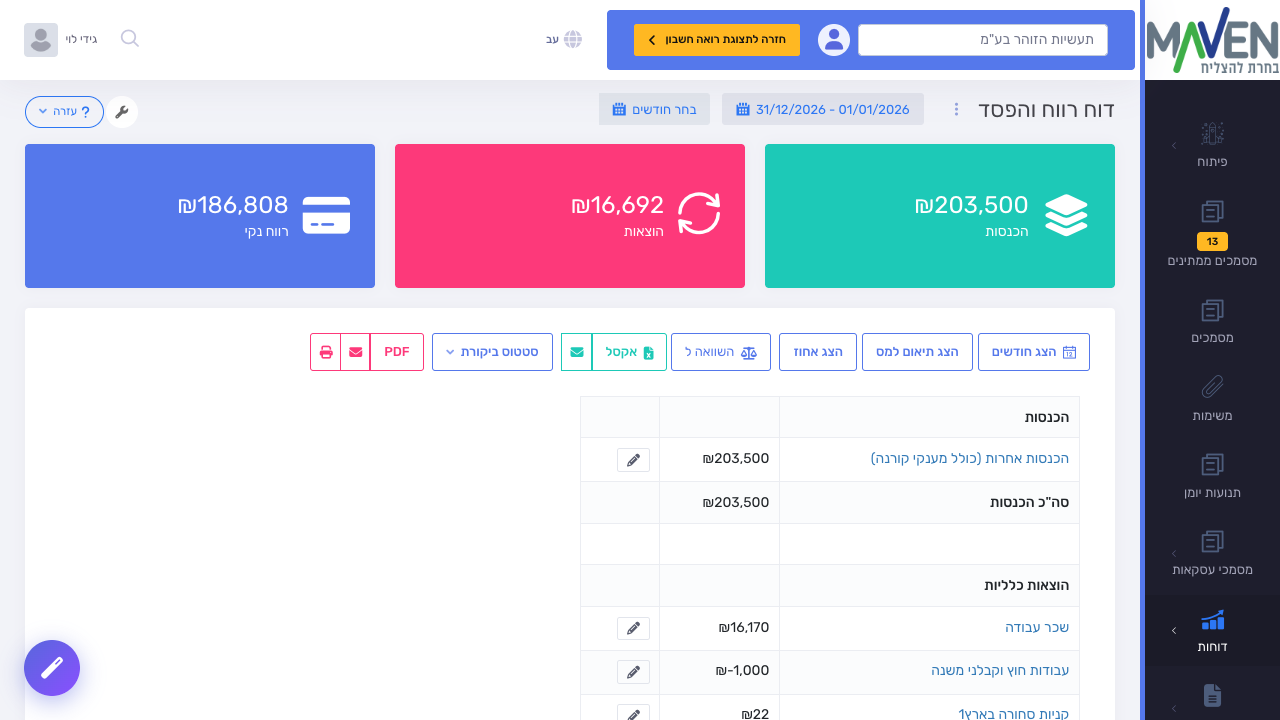
Task: Click the PDF export button
Action: [x=397, y=352]
